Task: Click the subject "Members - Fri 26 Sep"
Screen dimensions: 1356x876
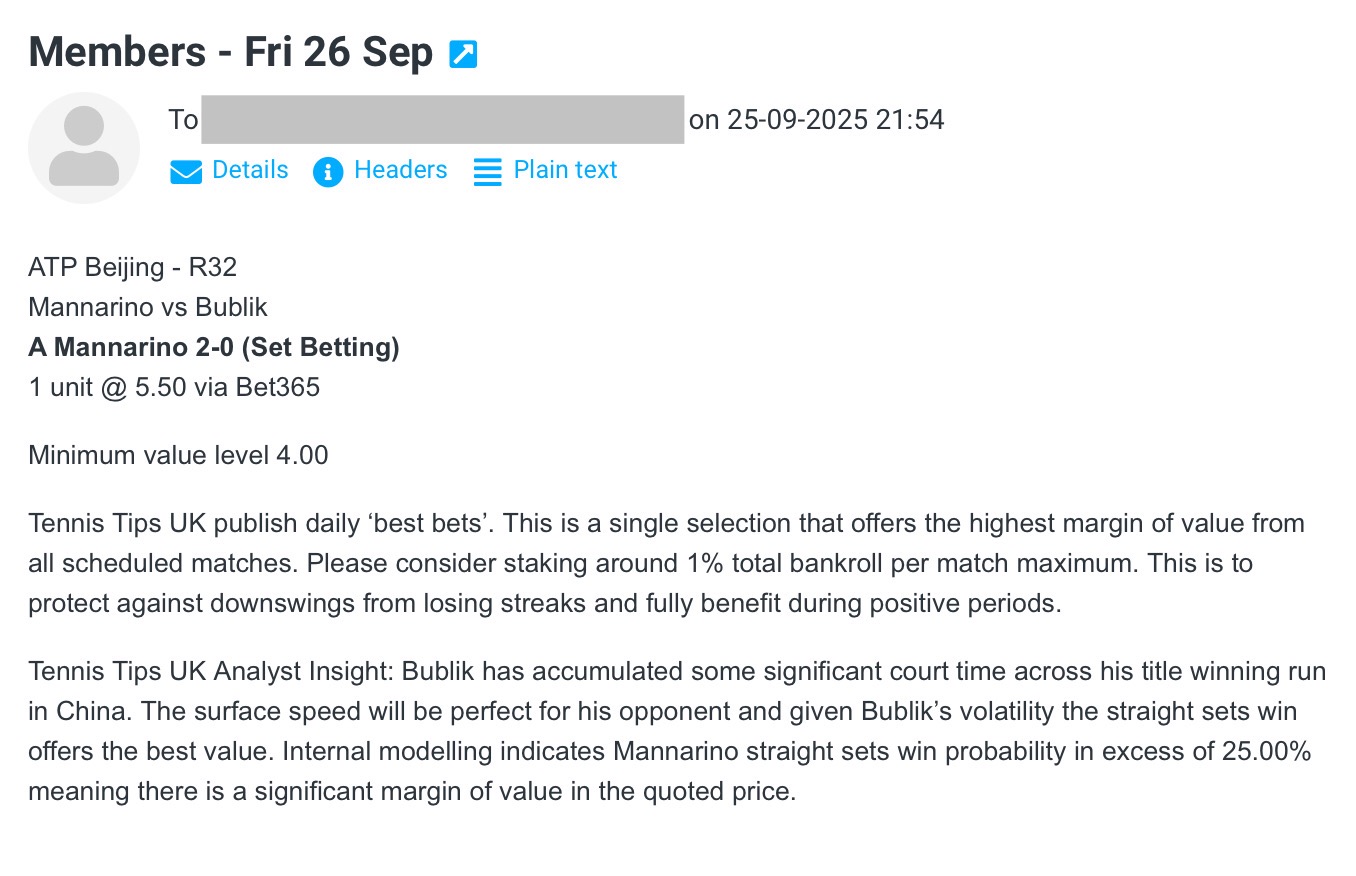Action: 231,52
